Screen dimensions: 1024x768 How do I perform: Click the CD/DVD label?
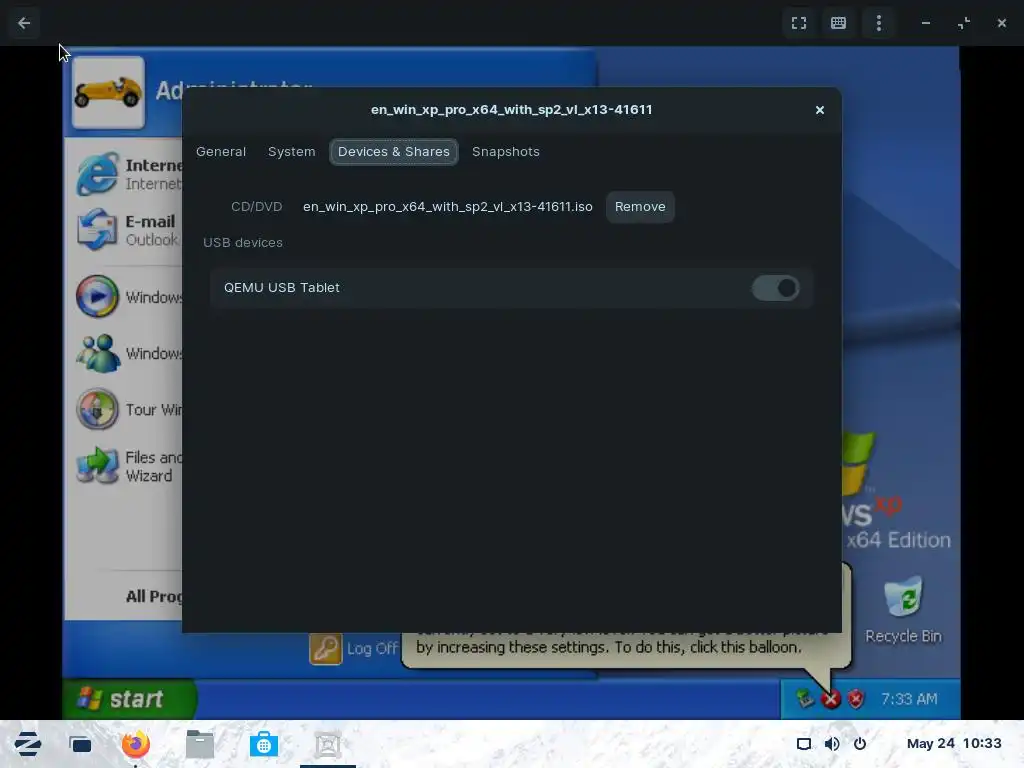tap(257, 206)
